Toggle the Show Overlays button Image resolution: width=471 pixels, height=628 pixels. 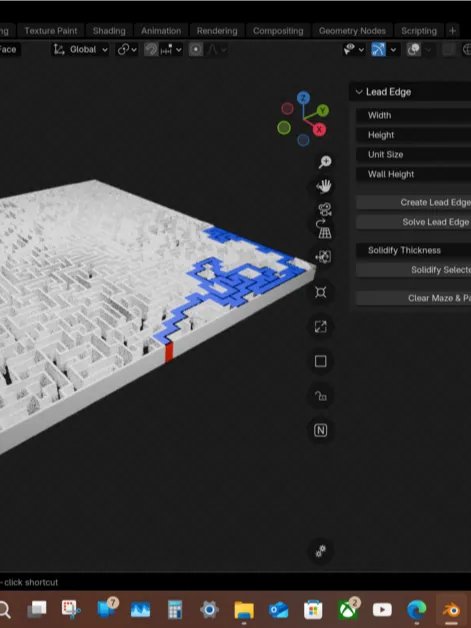(413, 50)
